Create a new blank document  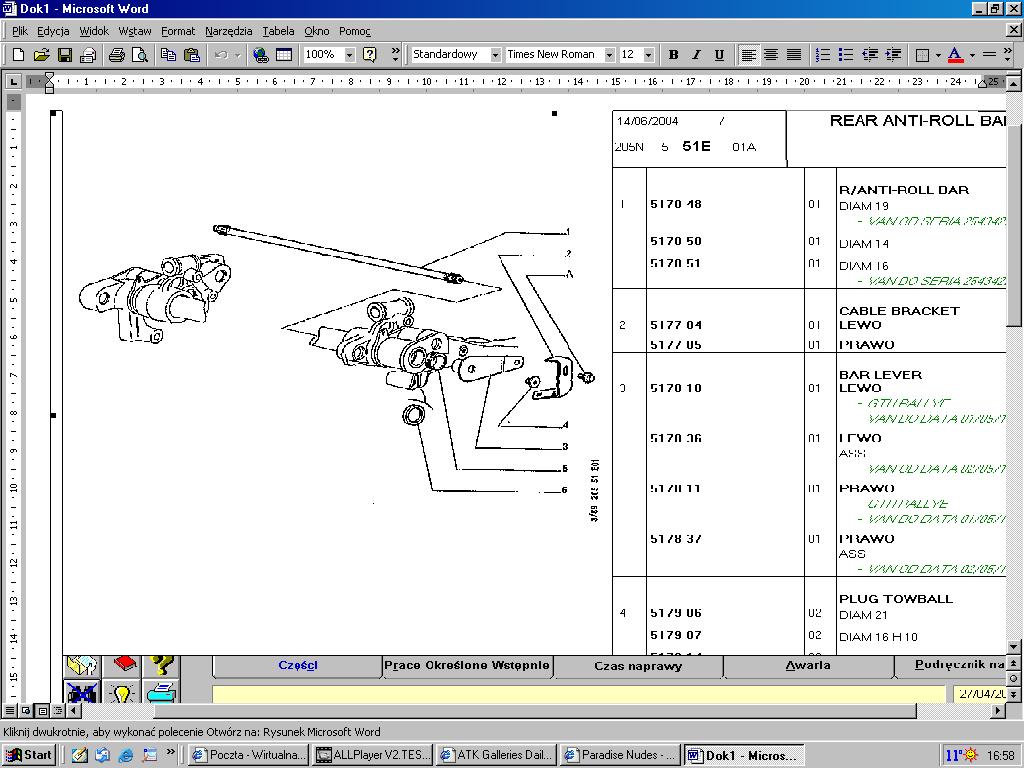(18, 55)
